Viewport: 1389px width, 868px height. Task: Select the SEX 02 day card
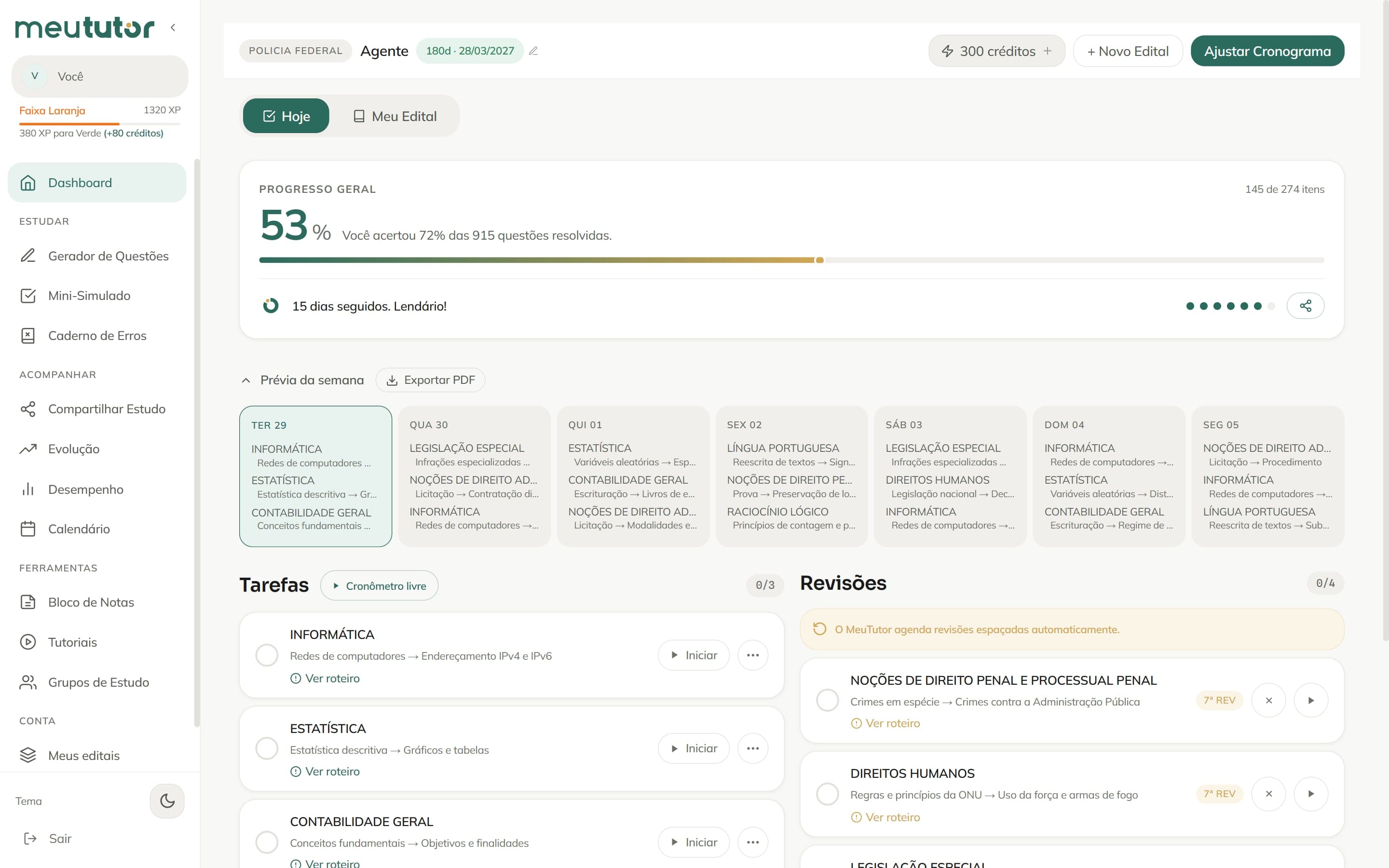pos(791,476)
